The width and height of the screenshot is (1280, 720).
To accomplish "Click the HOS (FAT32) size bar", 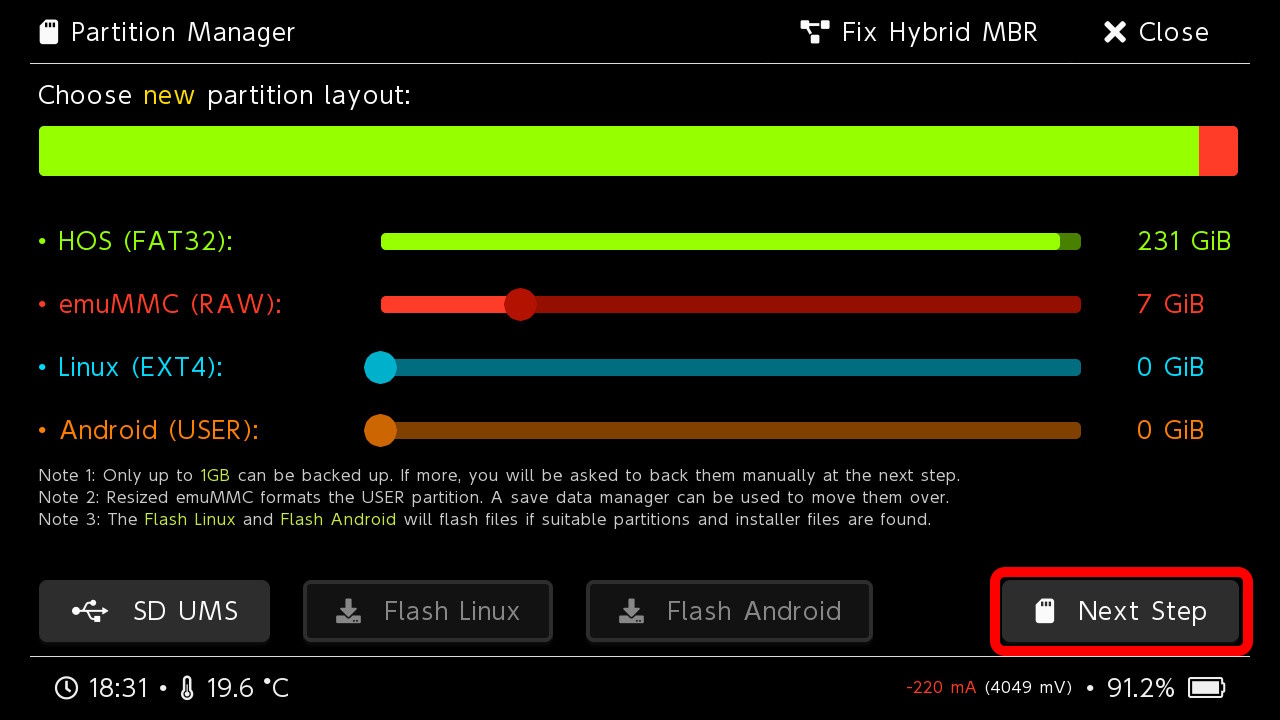I will 720,241.
